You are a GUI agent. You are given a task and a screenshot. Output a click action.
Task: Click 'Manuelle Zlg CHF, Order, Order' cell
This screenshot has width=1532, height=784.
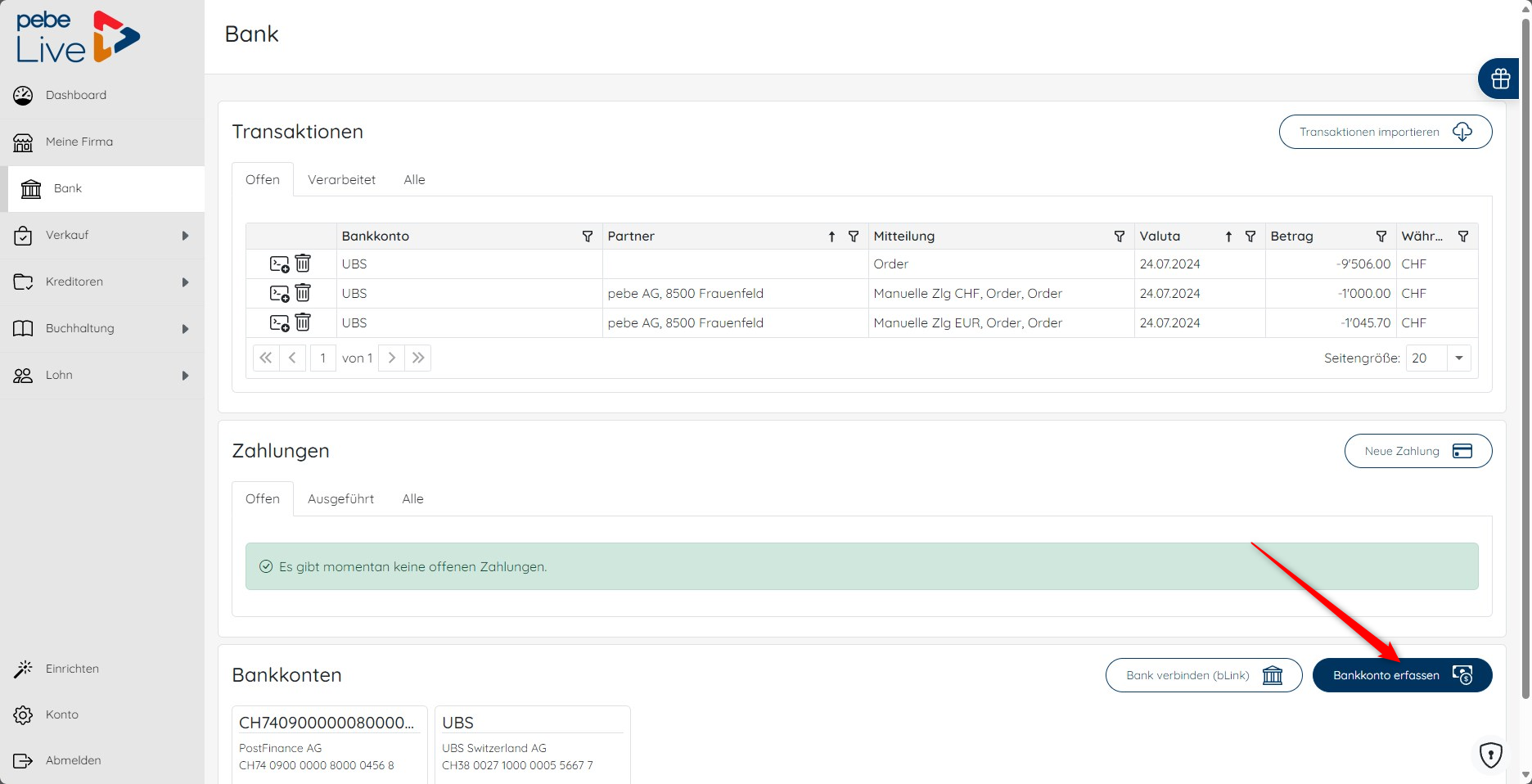tap(1002, 294)
